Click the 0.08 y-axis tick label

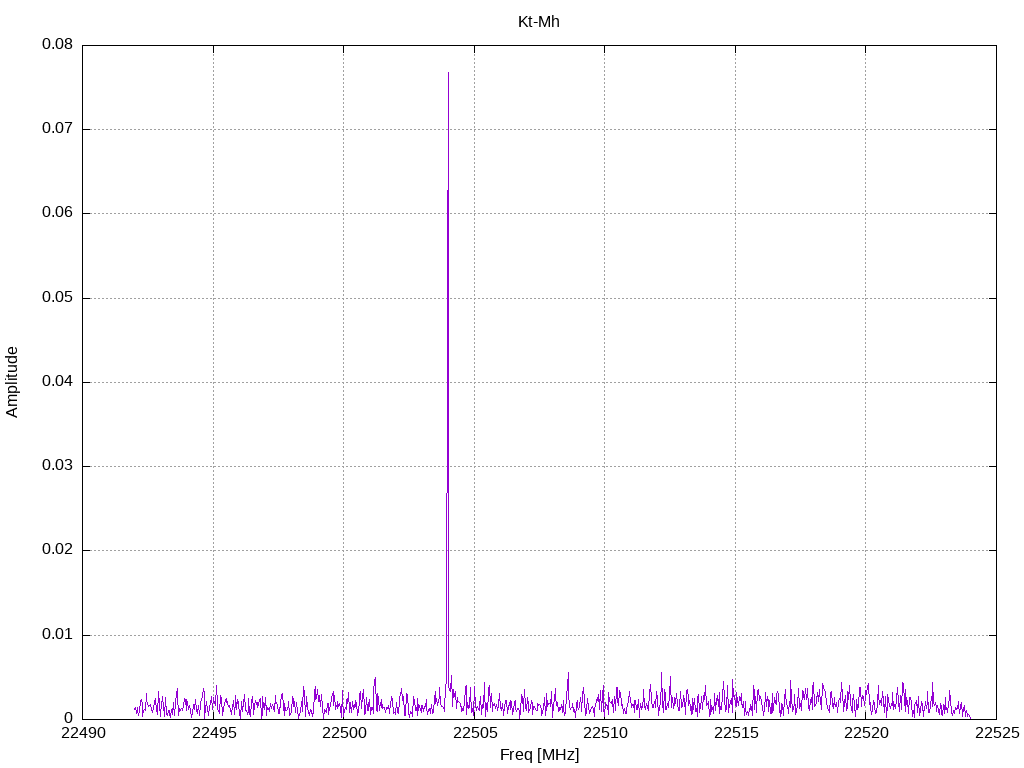pyautogui.click(x=56, y=45)
